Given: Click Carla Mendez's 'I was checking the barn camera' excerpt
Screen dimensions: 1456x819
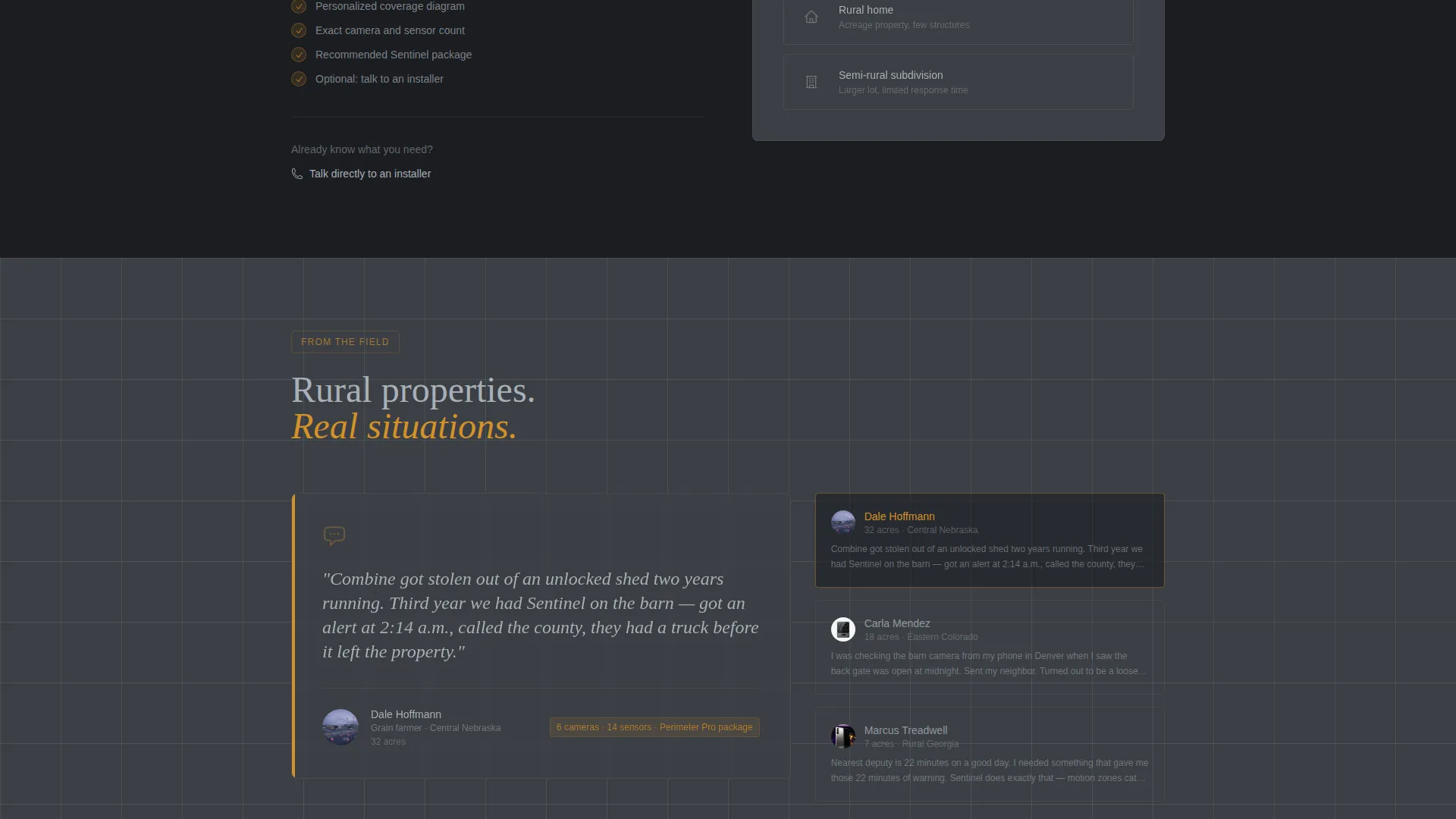Looking at the screenshot, I should [988, 664].
